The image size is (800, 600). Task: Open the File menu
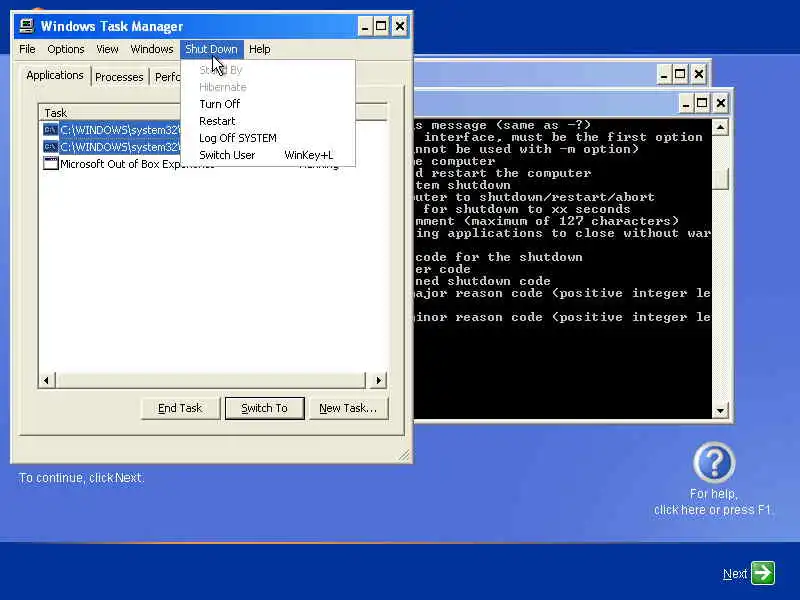tap(27, 49)
